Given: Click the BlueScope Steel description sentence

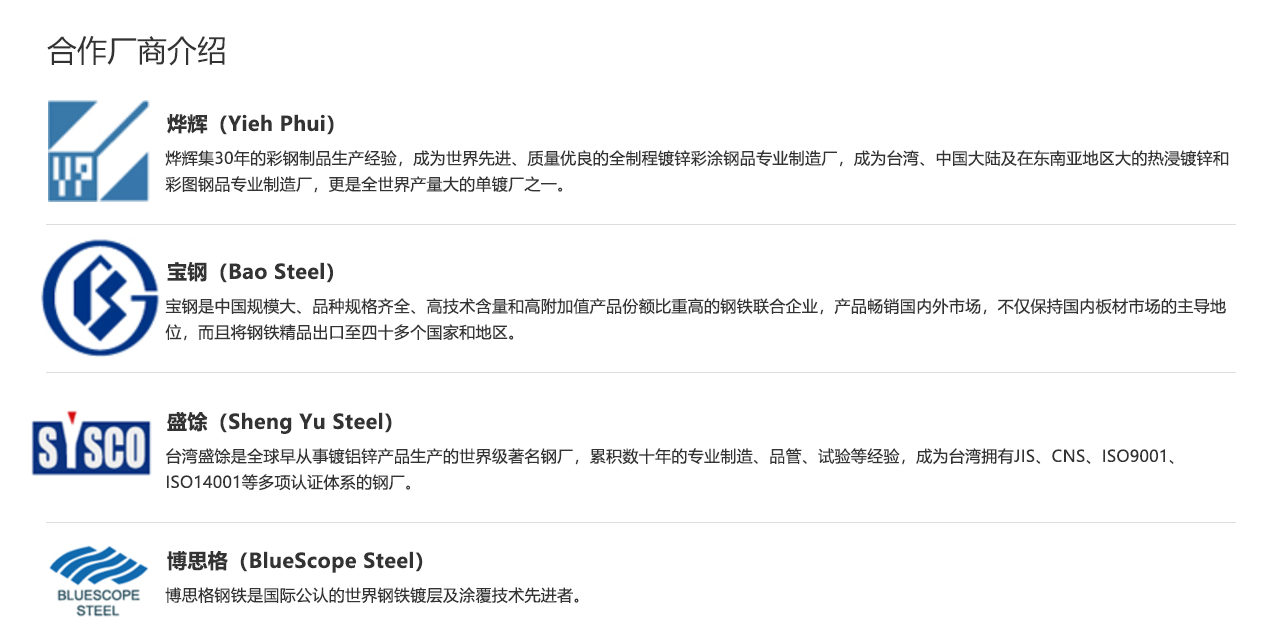Looking at the screenshot, I should coord(374,596).
